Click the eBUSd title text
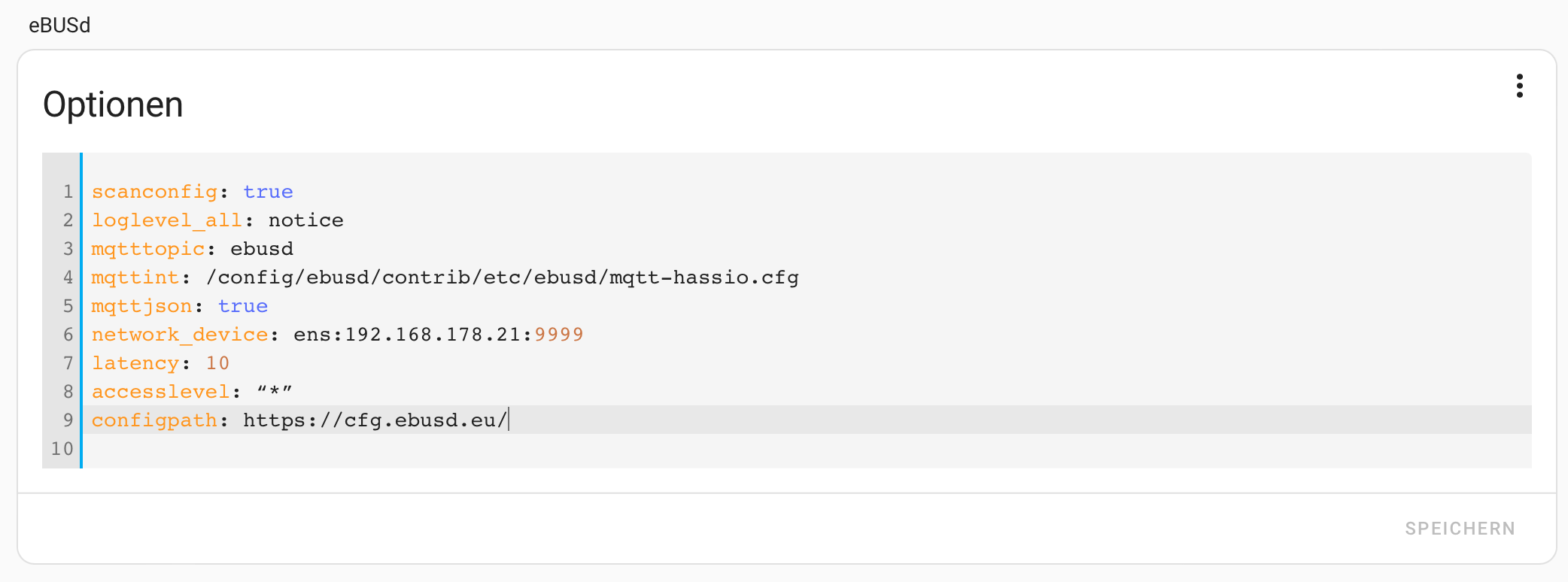This screenshot has height=582, width=1568. (x=59, y=26)
